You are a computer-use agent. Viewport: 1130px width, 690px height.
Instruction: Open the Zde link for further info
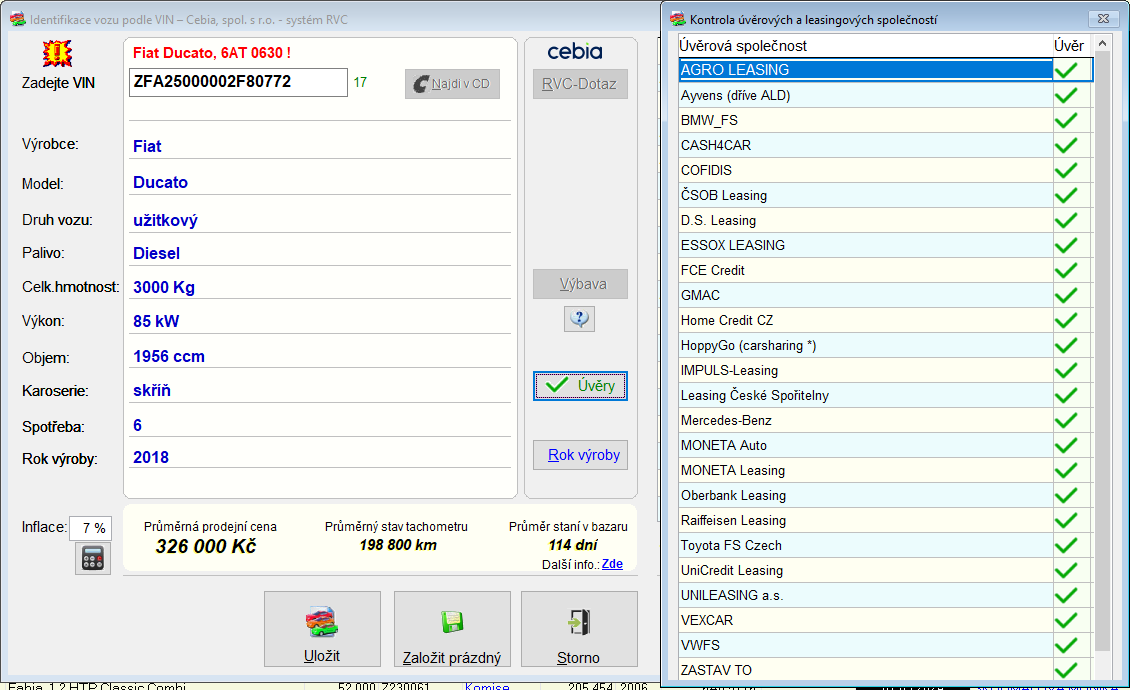point(612,564)
